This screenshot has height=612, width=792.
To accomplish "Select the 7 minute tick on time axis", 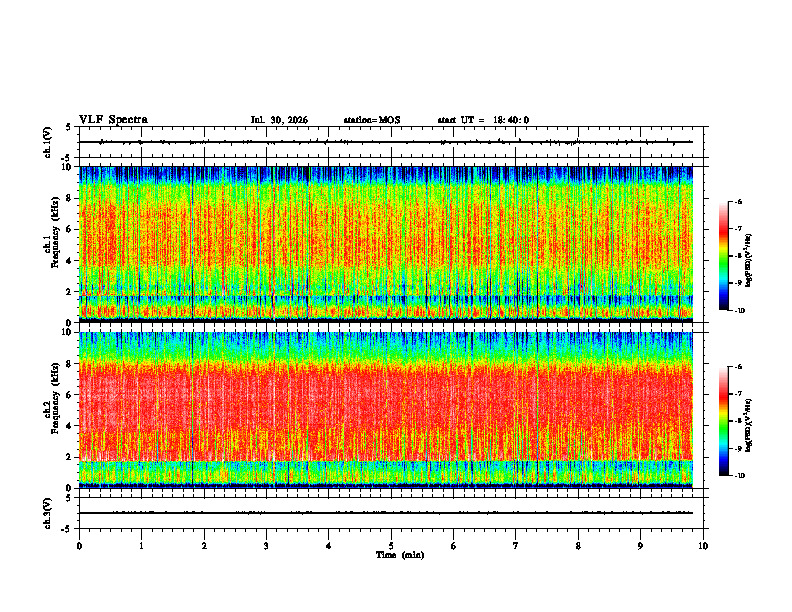I will [x=516, y=546].
